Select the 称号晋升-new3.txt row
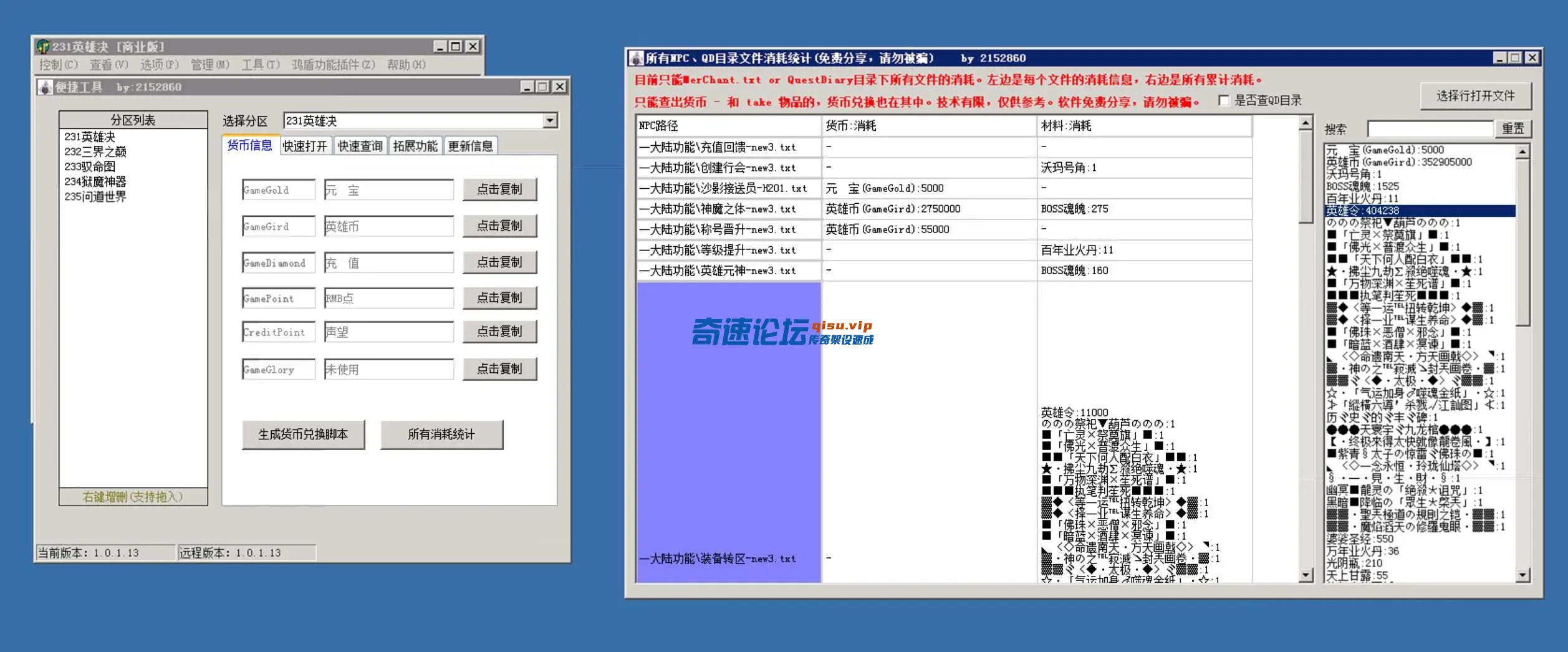Image resolution: width=1568 pixels, height=652 pixels. coord(944,230)
